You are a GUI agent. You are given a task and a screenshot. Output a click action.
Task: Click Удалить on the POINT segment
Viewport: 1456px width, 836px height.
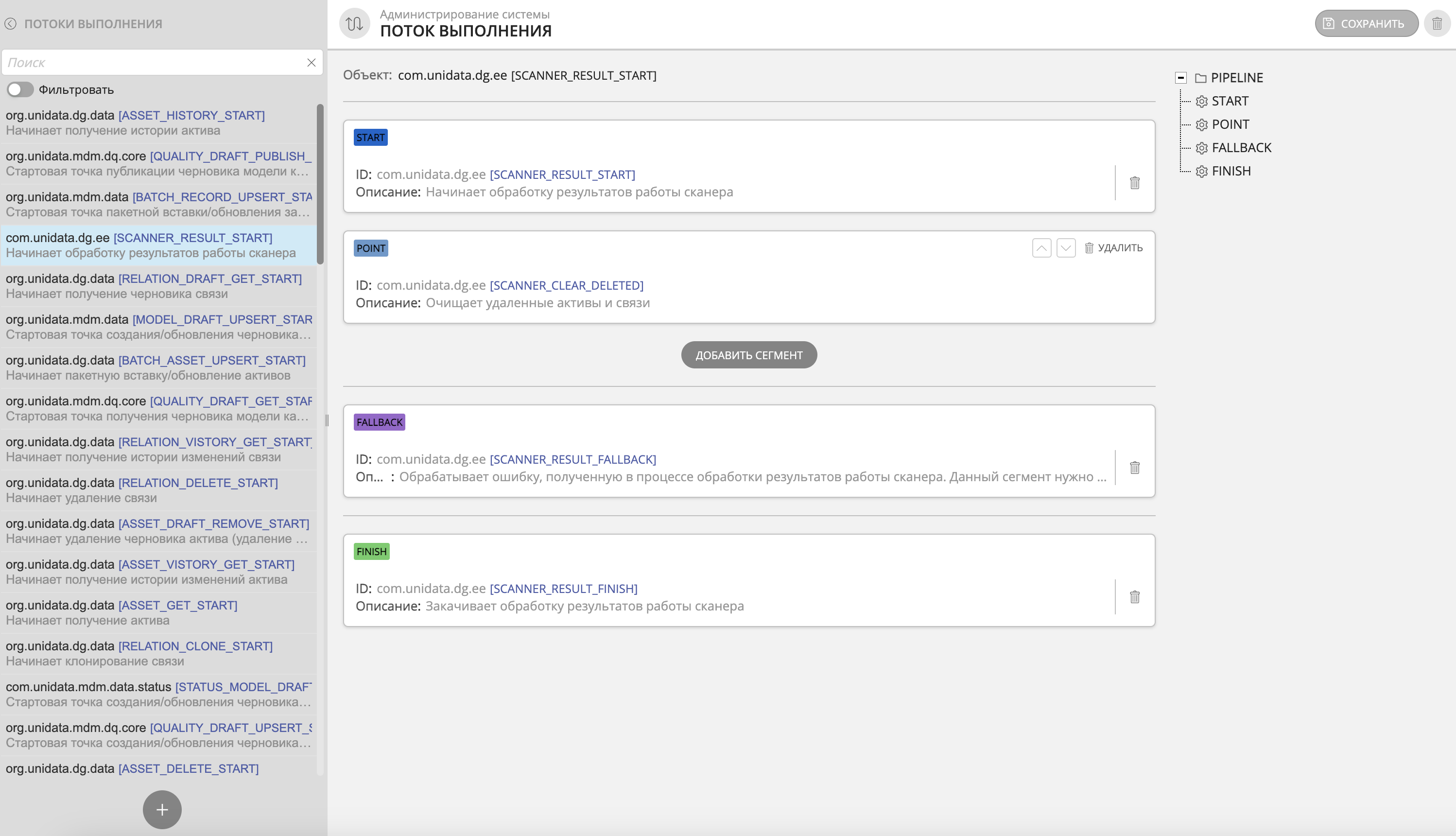pos(1113,248)
